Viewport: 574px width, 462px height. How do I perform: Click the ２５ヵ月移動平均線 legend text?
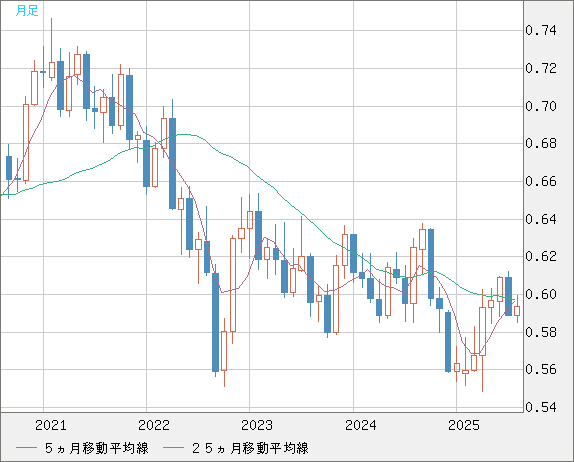coord(250,448)
